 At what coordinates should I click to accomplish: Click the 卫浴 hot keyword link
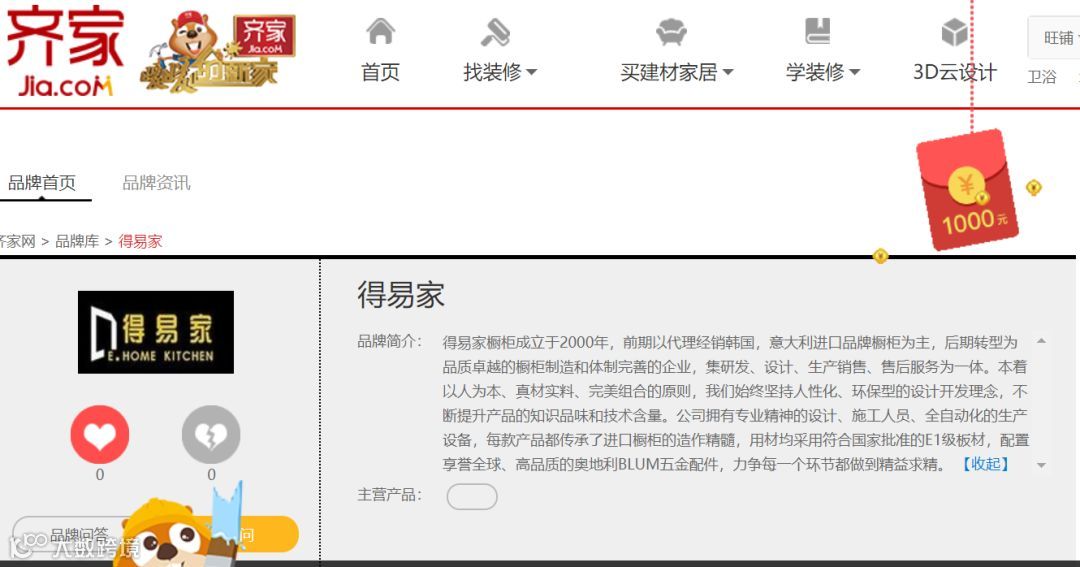click(x=1041, y=76)
